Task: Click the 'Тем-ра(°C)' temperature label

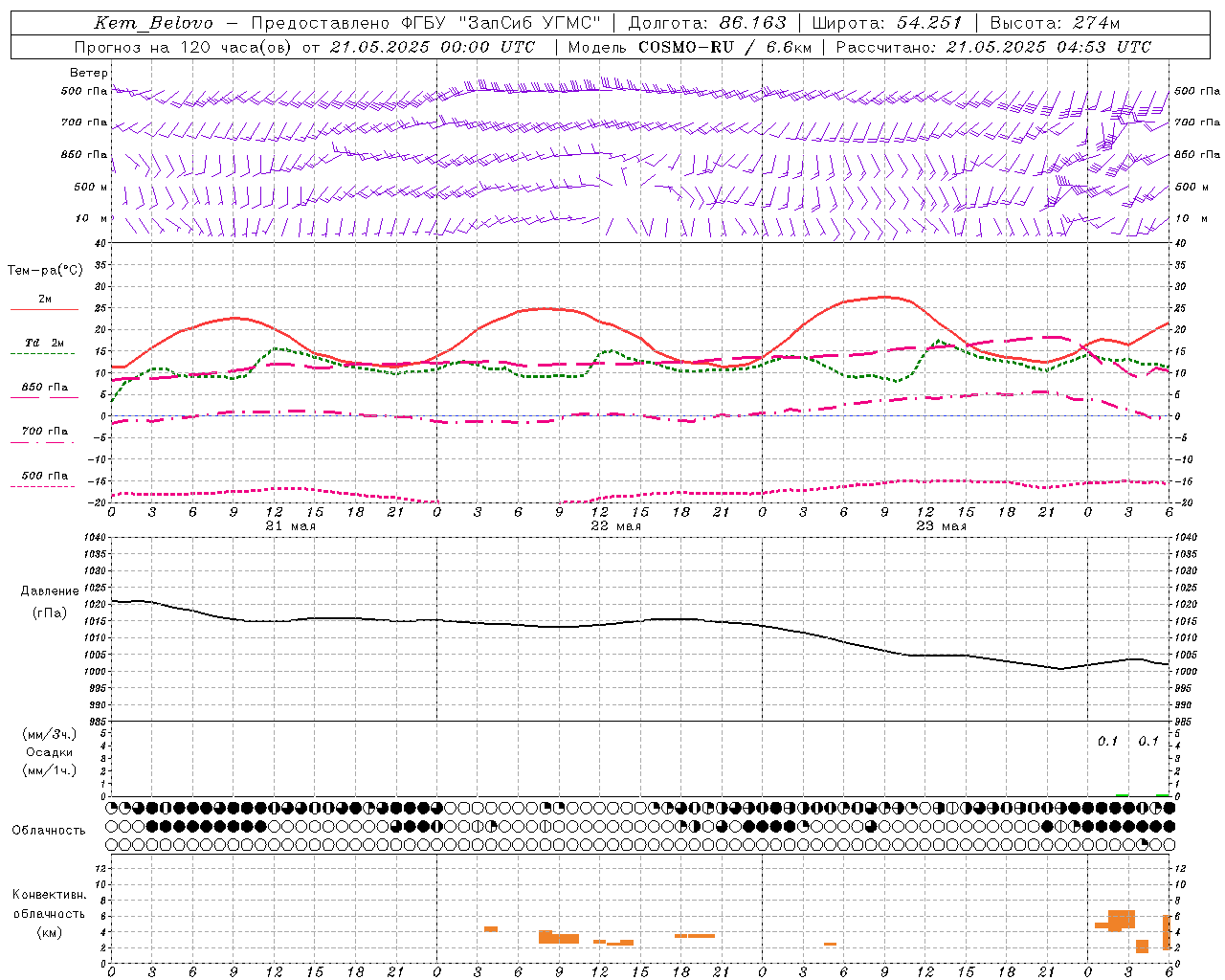Action: pos(45,271)
